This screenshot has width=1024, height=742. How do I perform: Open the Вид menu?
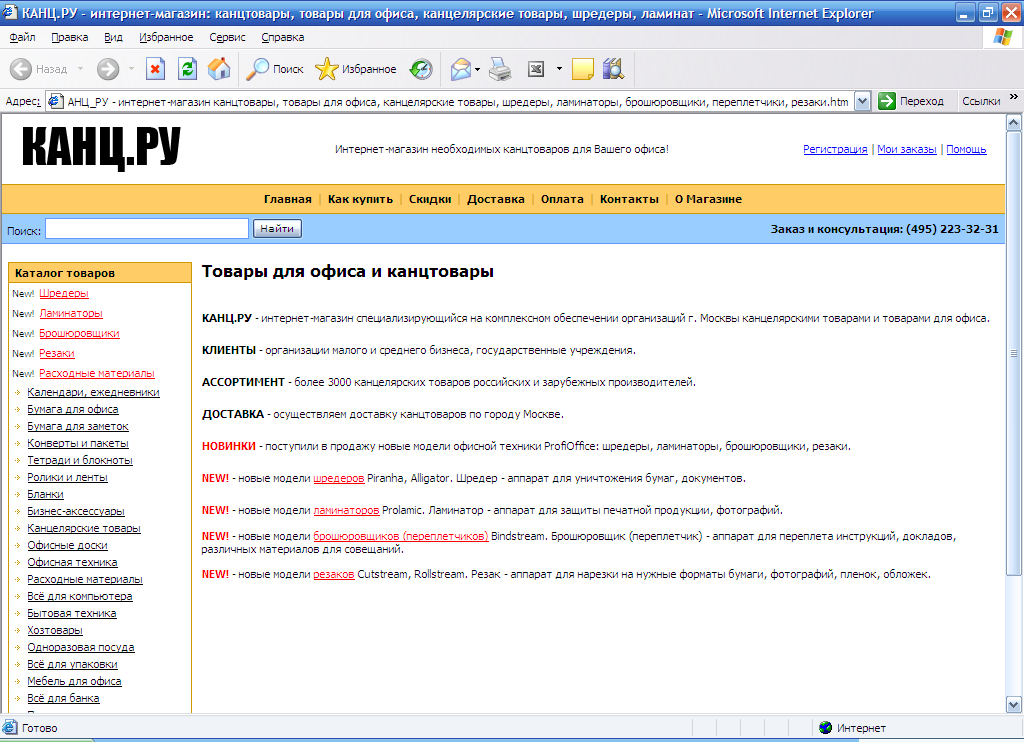coord(114,37)
